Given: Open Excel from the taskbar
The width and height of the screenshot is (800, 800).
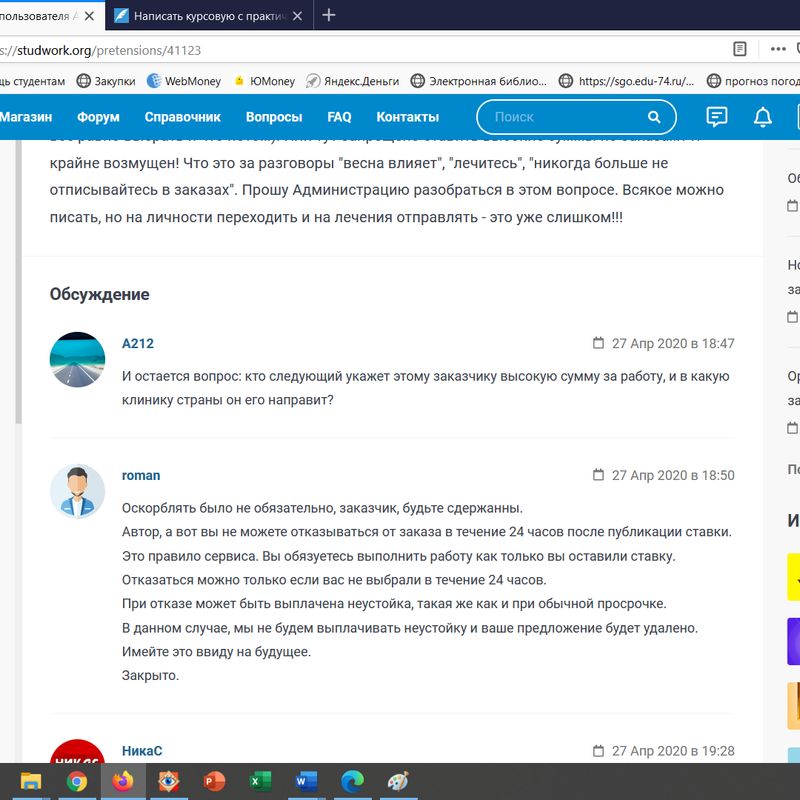Looking at the screenshot, I should pos(260,781).
